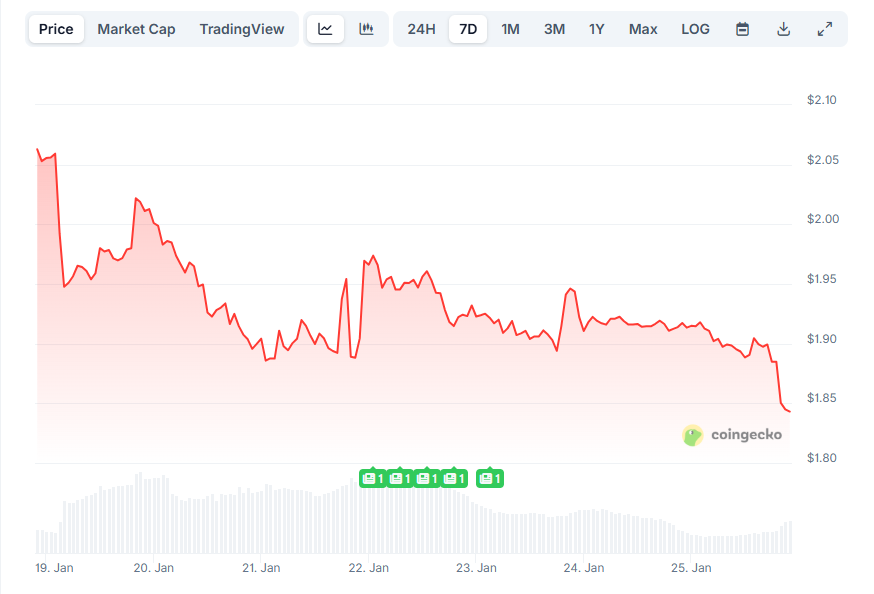Click the third green calendar badge in the row
Screen dimensions: 874x594
(427, 478)
